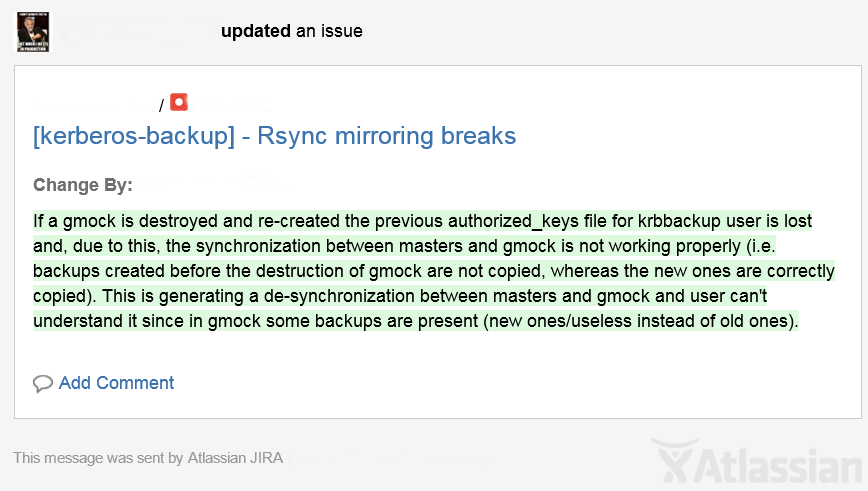Viewport: 868px width, 491px height.
Task: Open the kerberos-backup Rsync mirroring issue link
Action: click(x=274, y=135)
